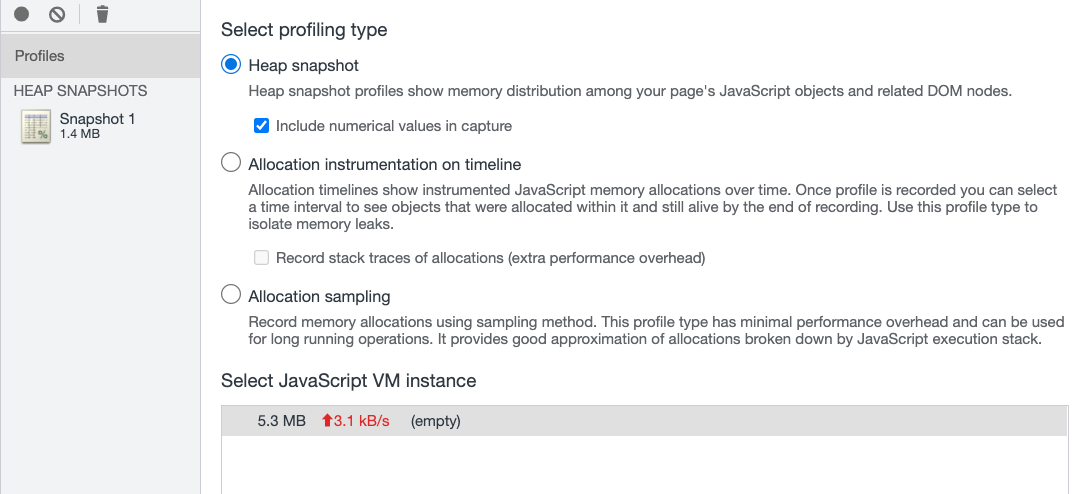This screenshot has height=494, width=1085.
Task: Click the Allocation instrumentation on timeline label
Action: (384, 164)
